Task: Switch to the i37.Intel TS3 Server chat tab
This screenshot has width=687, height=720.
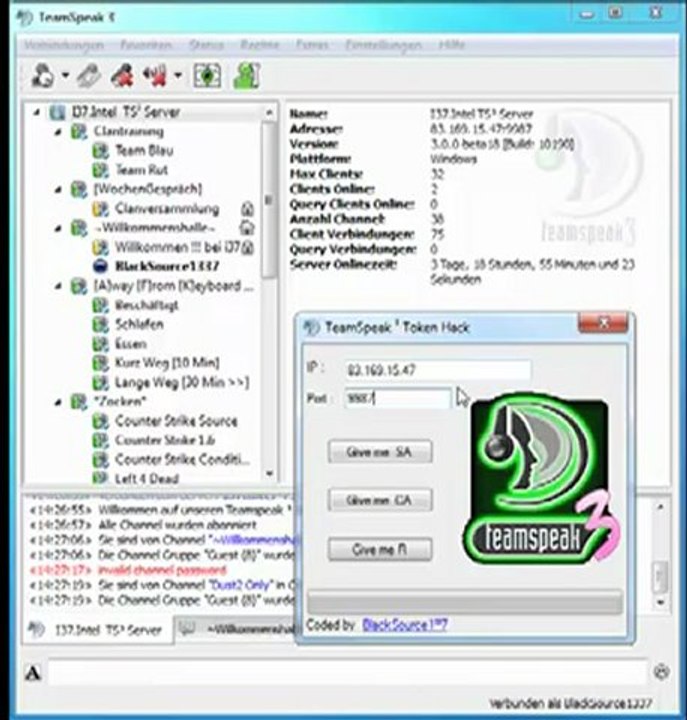Action: coord(98,630)
